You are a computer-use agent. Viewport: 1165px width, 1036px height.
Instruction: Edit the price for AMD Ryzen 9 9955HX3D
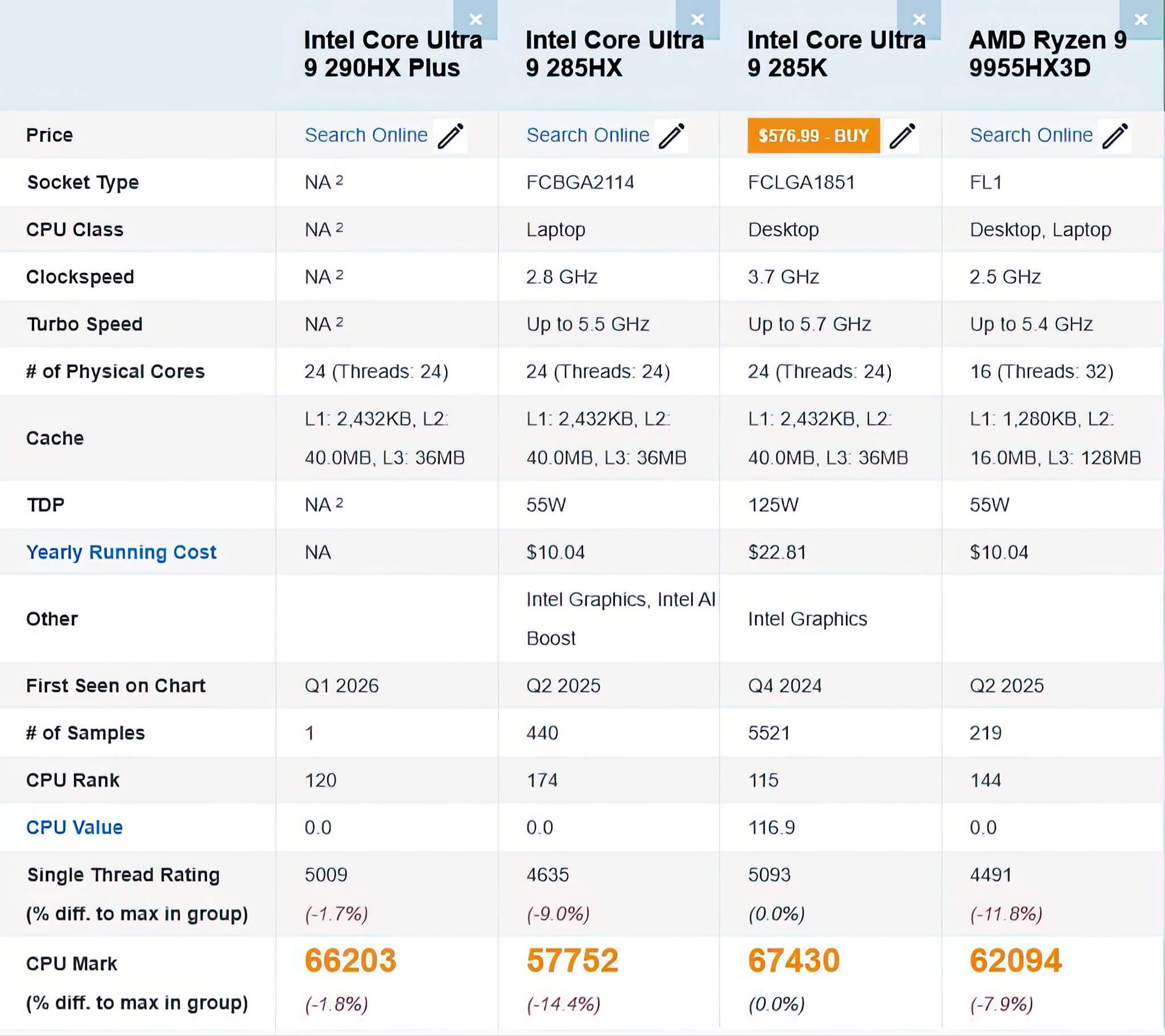[x=1116, y=135]
